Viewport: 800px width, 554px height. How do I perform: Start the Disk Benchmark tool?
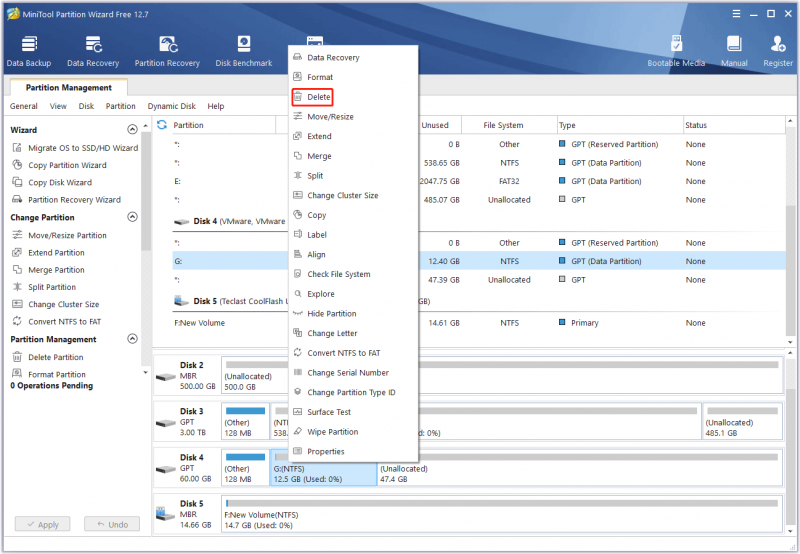click(x=244, y=52)
